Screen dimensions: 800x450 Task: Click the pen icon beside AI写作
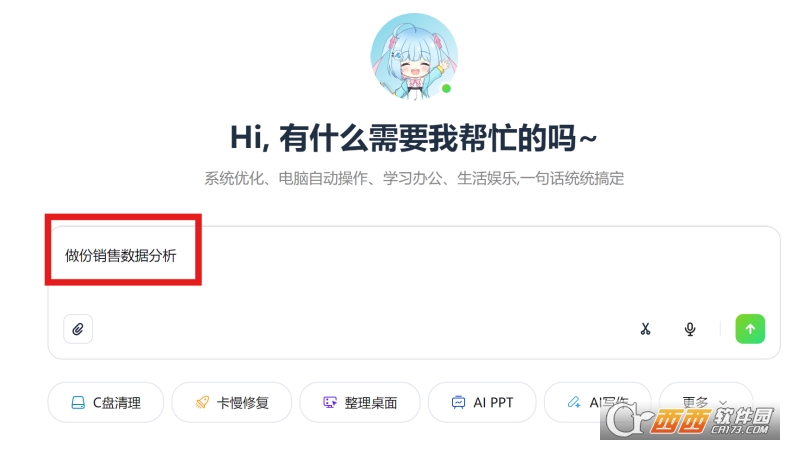coord(574,403)
